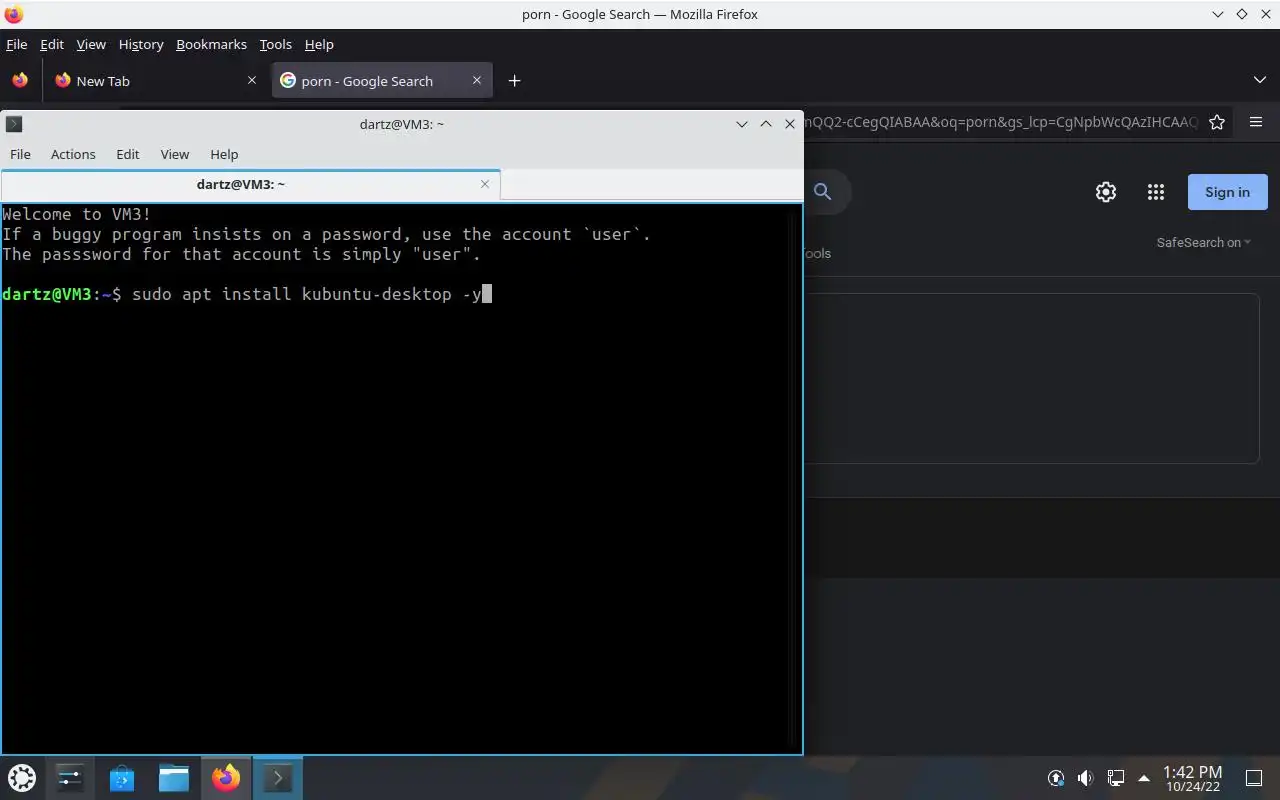
Task: Launch Discover software center from taskbar
Action: point(122,777)
